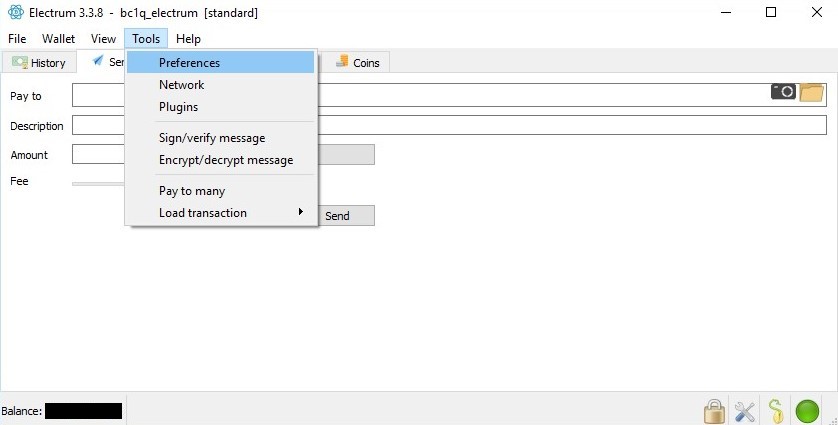Screen dimensions: 838x425
Task: Click the padlock password icon in status bar
Action: pos(715,411)
